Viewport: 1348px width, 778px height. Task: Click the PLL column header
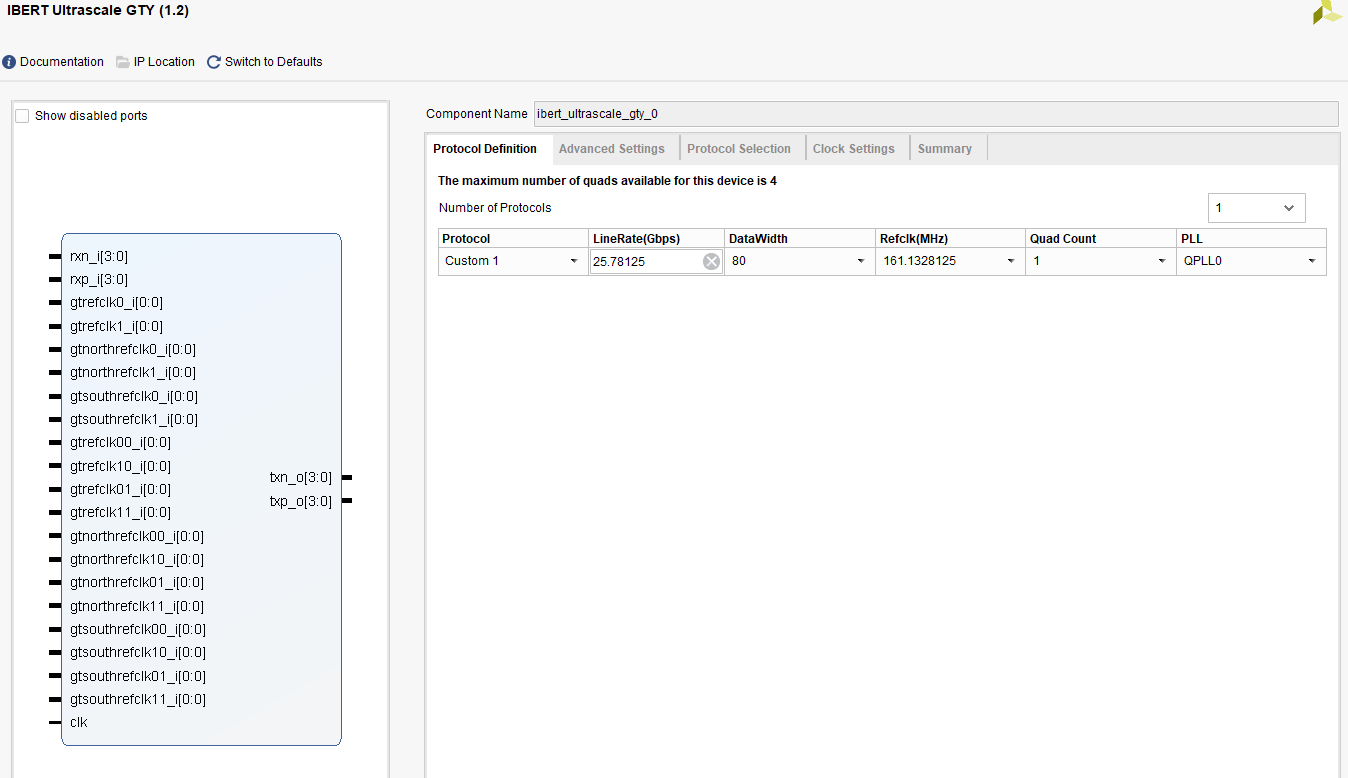(x=1252, y=239)
